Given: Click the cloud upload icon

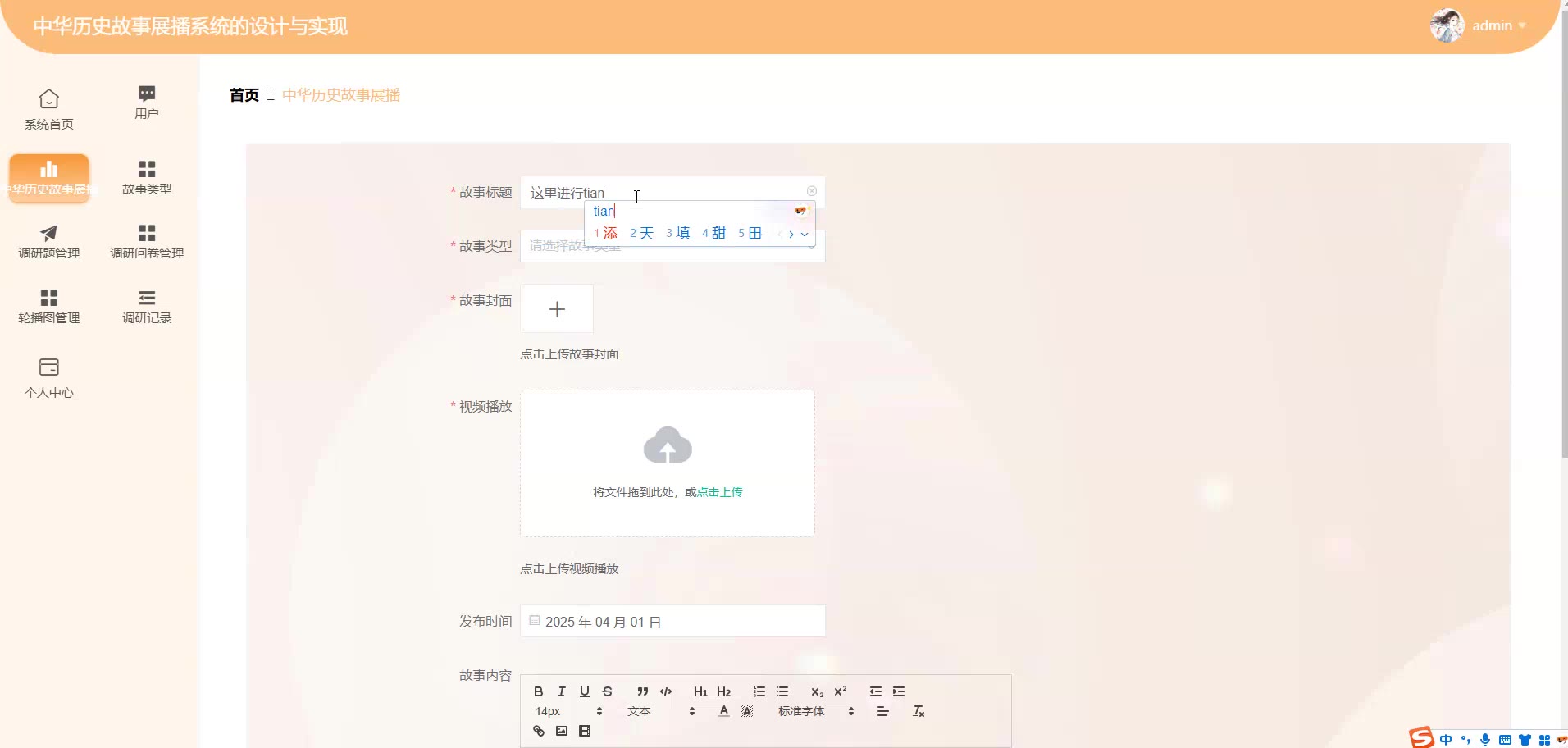Looking at the screenshot, I should pyautogui.click(x=668, y=445).
